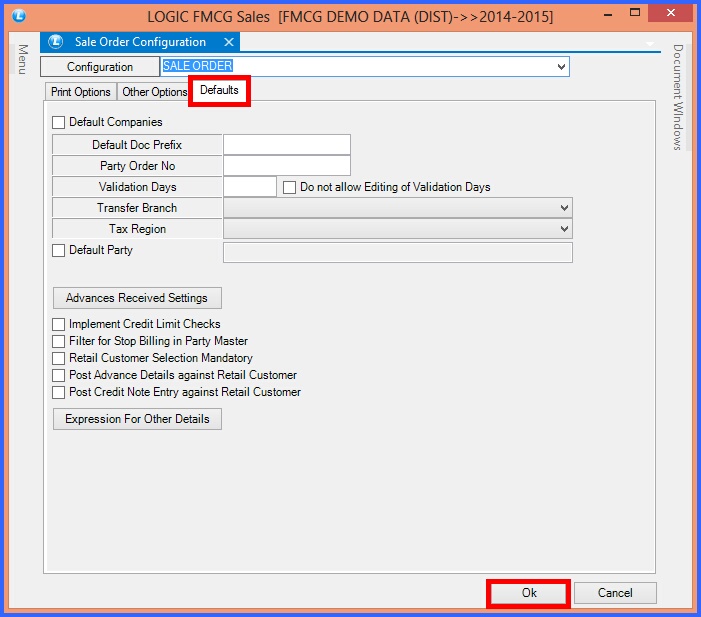Confirm with the Ok button
The width and height of the screenshot is (701, 617).
(528, 593)
